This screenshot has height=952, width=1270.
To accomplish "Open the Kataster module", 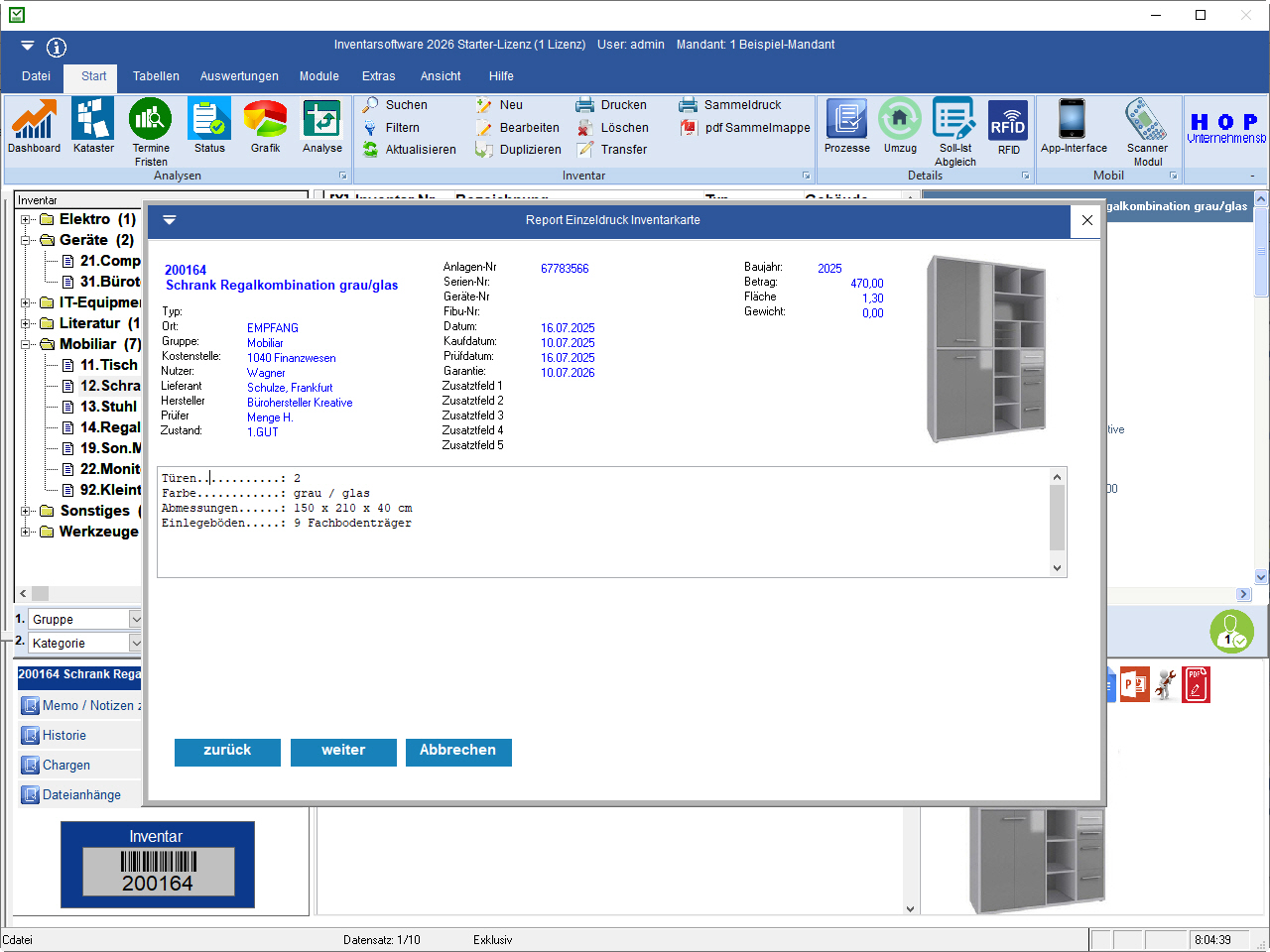I will [93, 126].
